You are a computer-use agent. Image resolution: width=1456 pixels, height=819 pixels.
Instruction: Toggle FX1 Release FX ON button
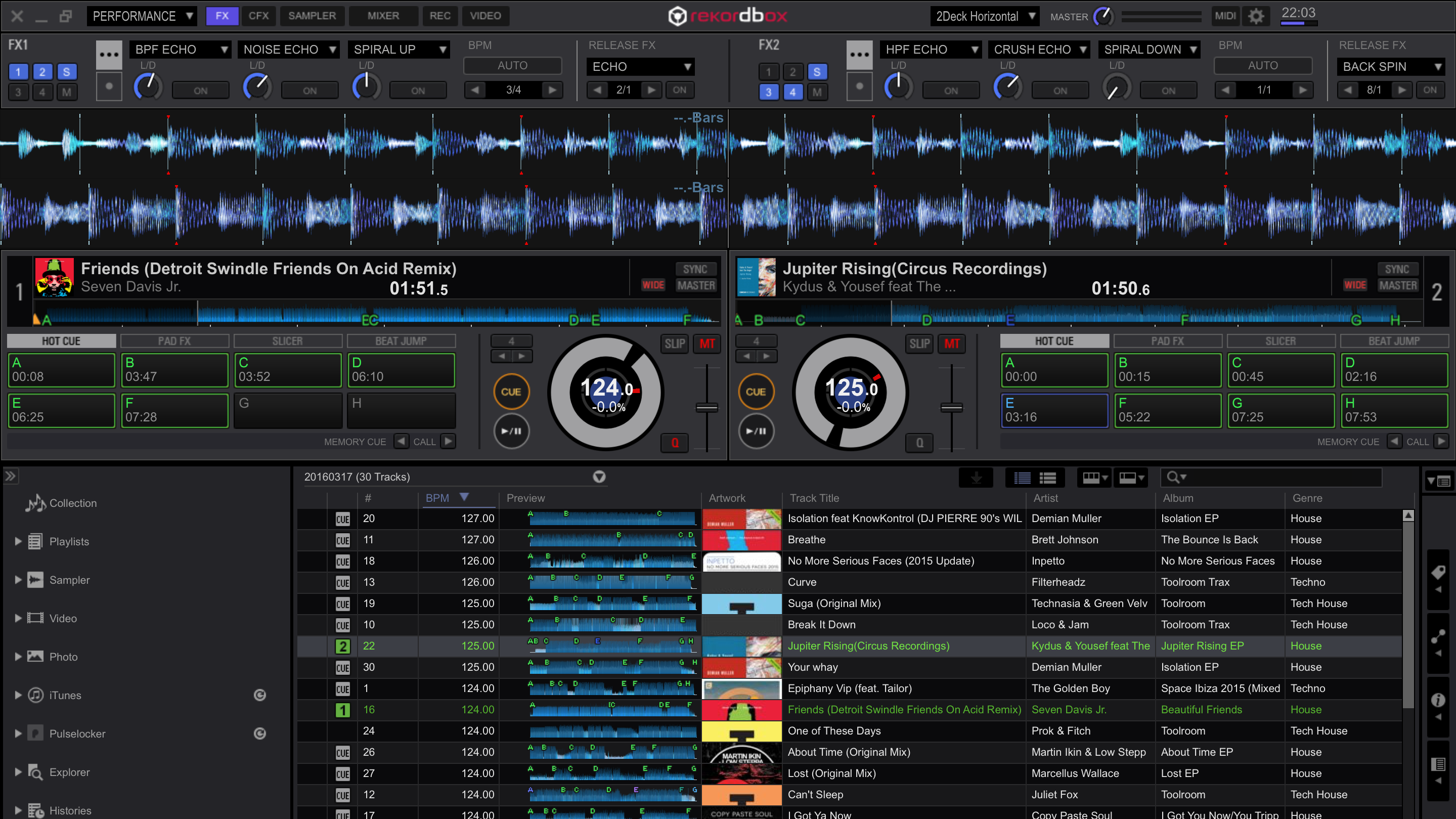coord(679,90)
